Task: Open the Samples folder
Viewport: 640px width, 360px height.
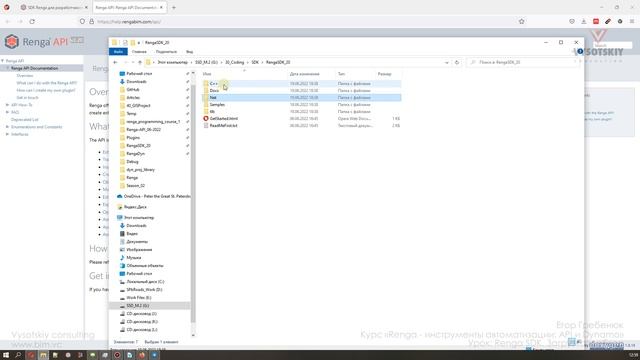Action: [217, 105]
